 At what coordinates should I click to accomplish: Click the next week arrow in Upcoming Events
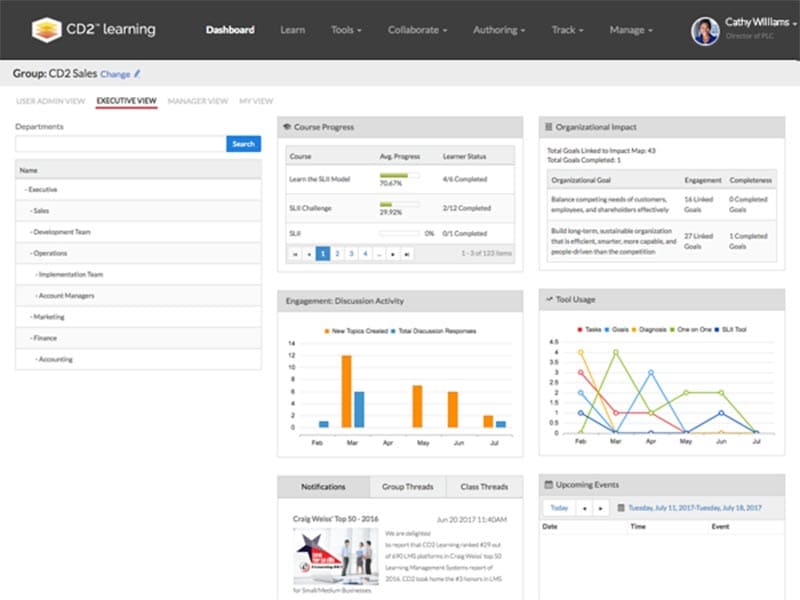(600, 508)
